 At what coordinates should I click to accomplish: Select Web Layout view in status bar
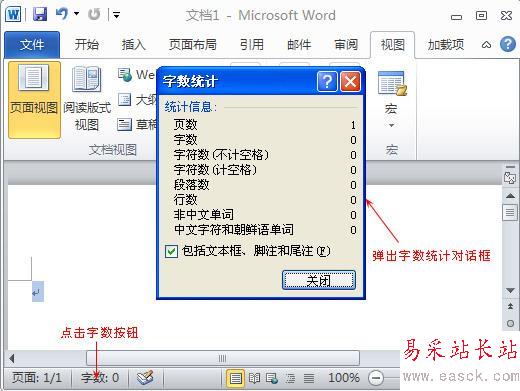coord(272,378)
